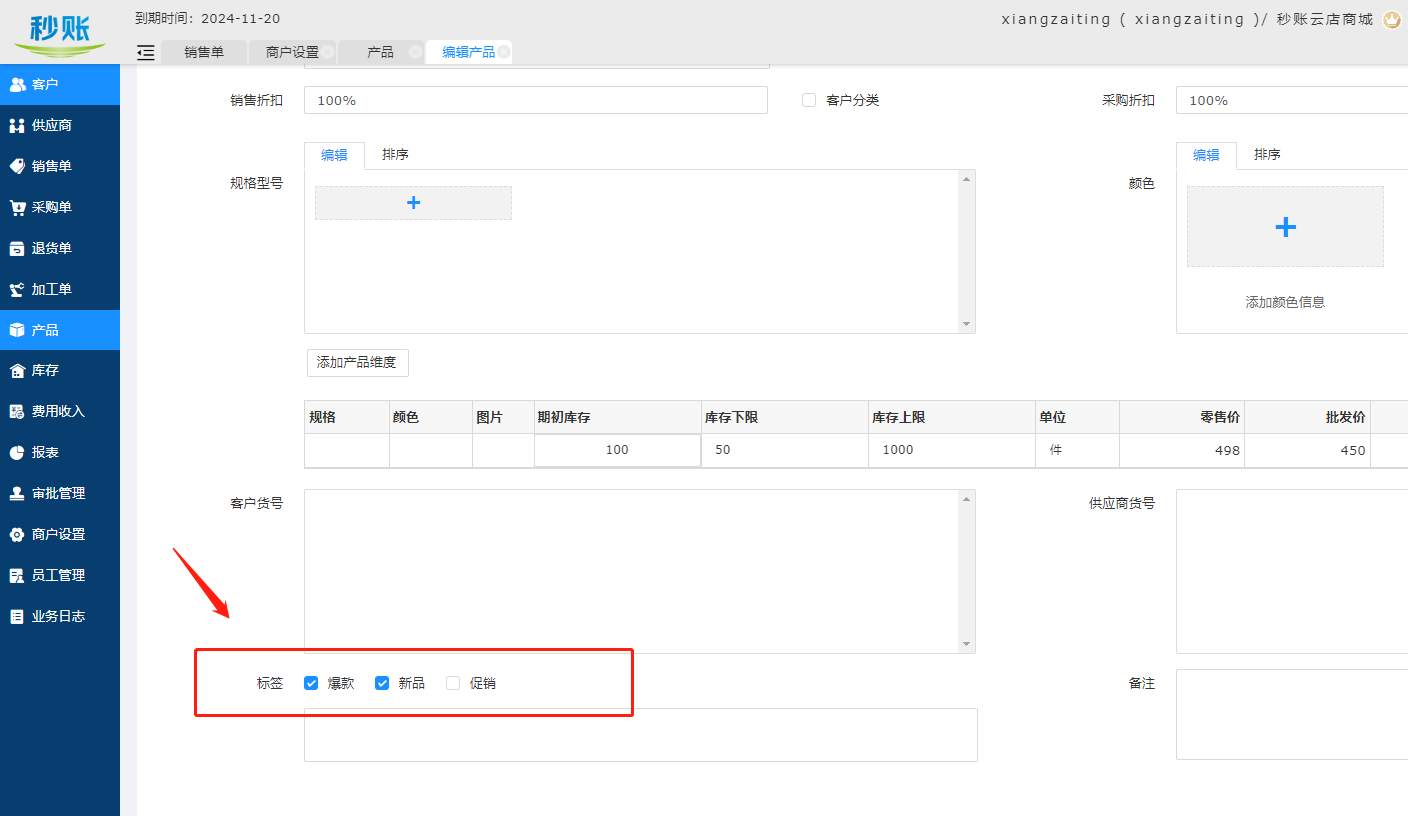Click the 库存 warehouse icon in the sidebar
Image resolution: width=1408 pixels, height=816 pixels.
pyautogui.click(x=17, y=371)
